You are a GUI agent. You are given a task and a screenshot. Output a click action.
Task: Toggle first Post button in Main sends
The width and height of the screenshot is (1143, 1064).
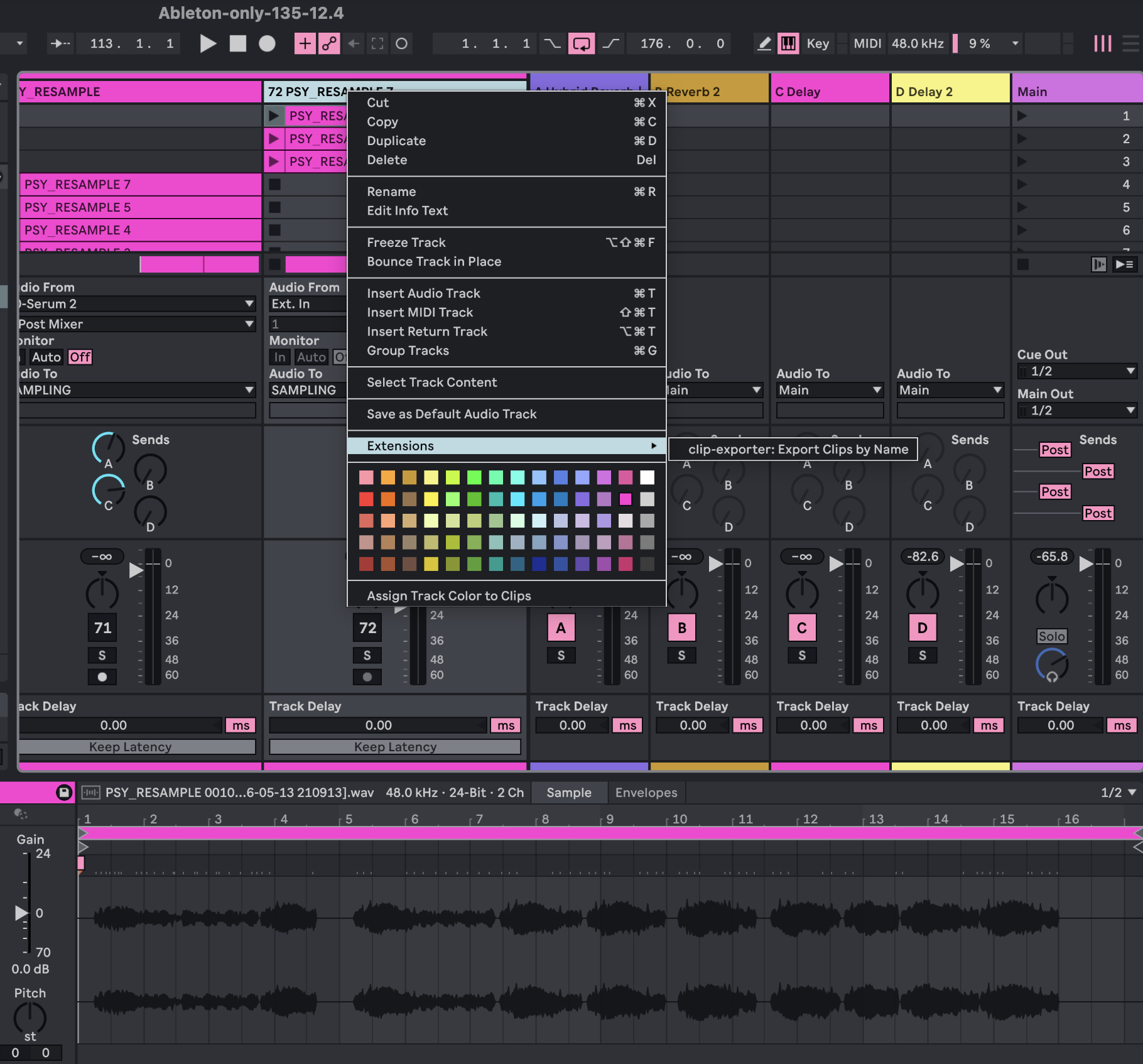[x=1054, y=450]
